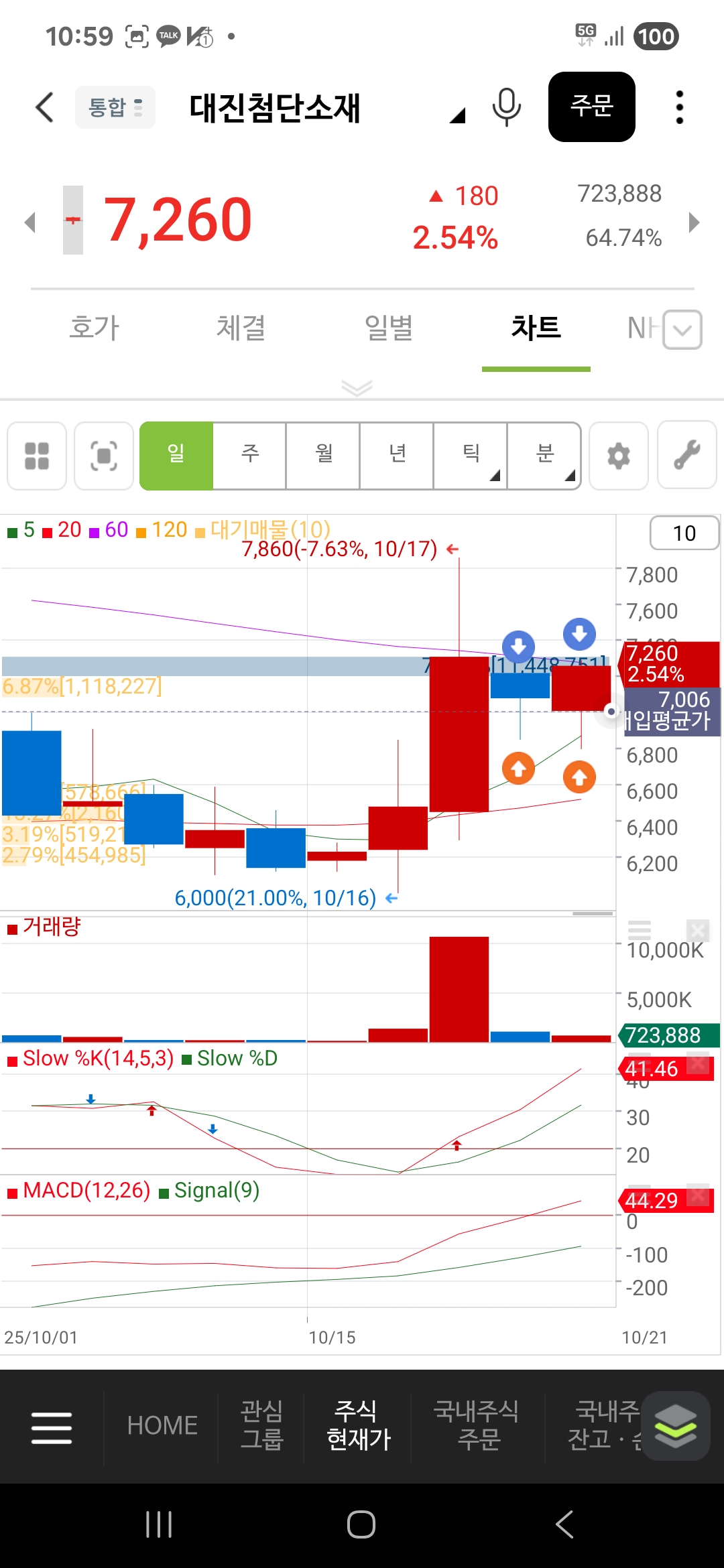Image resolution: width=724 pixels, height=1568 pixels.
Task: Tap the back arrow beside 통합
Action: (x=44, y=107)
